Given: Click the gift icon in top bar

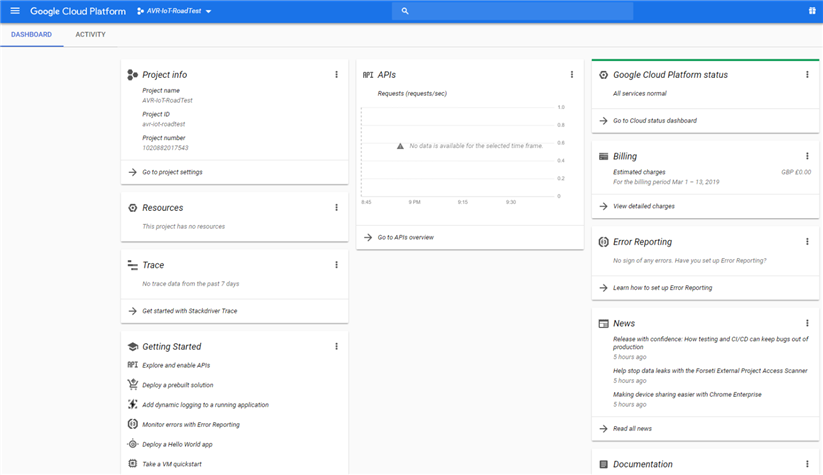Looking at the screenshot, I should [x=811, y=11].
